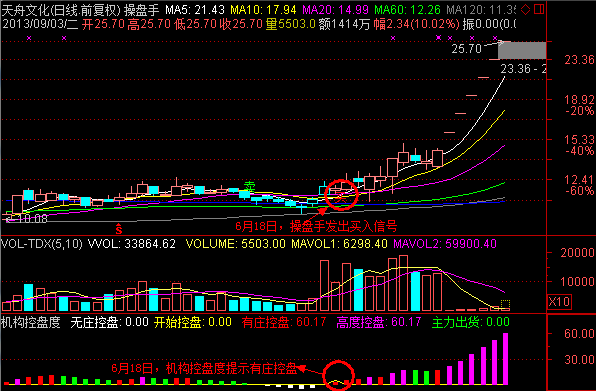Select the red S marker below candles

119,229
